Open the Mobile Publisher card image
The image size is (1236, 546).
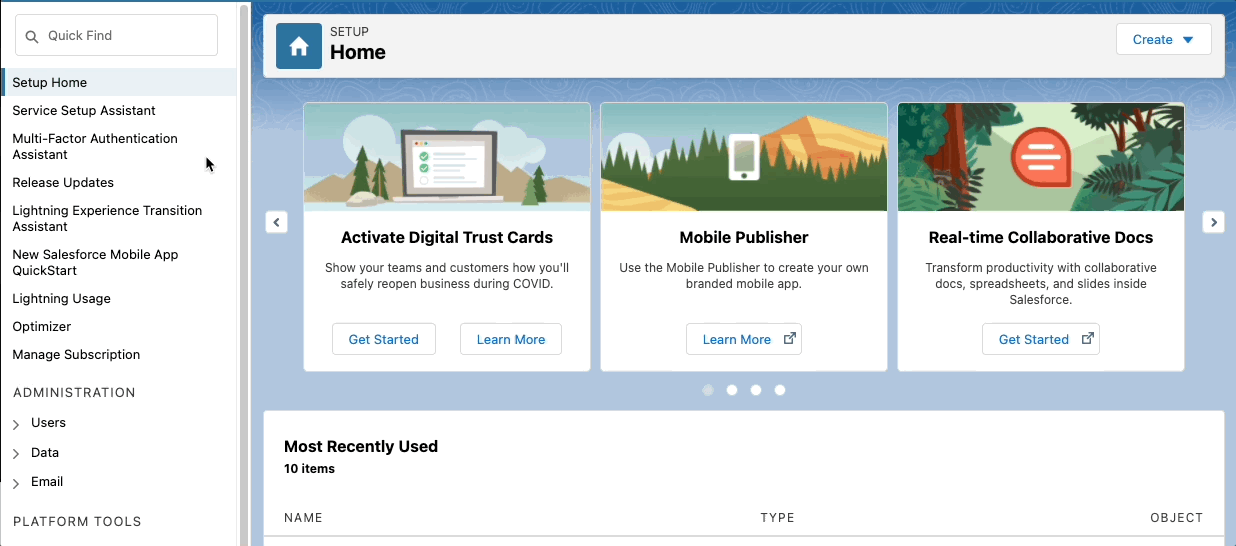pyautogui.click(x=744, y=157)
